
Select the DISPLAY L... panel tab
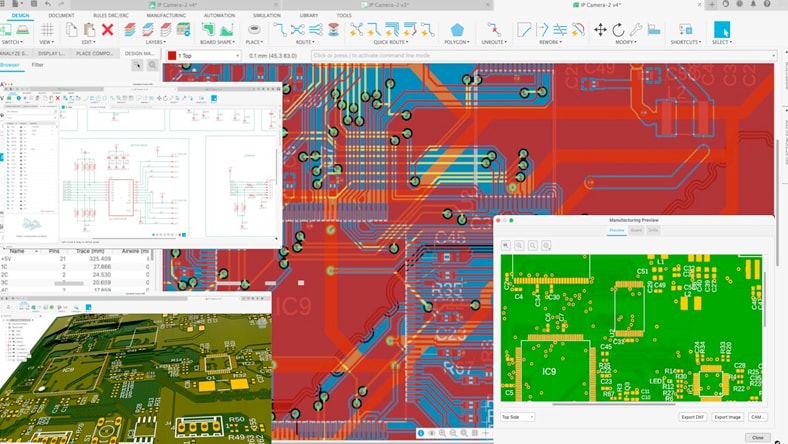(x=51, y=53)
